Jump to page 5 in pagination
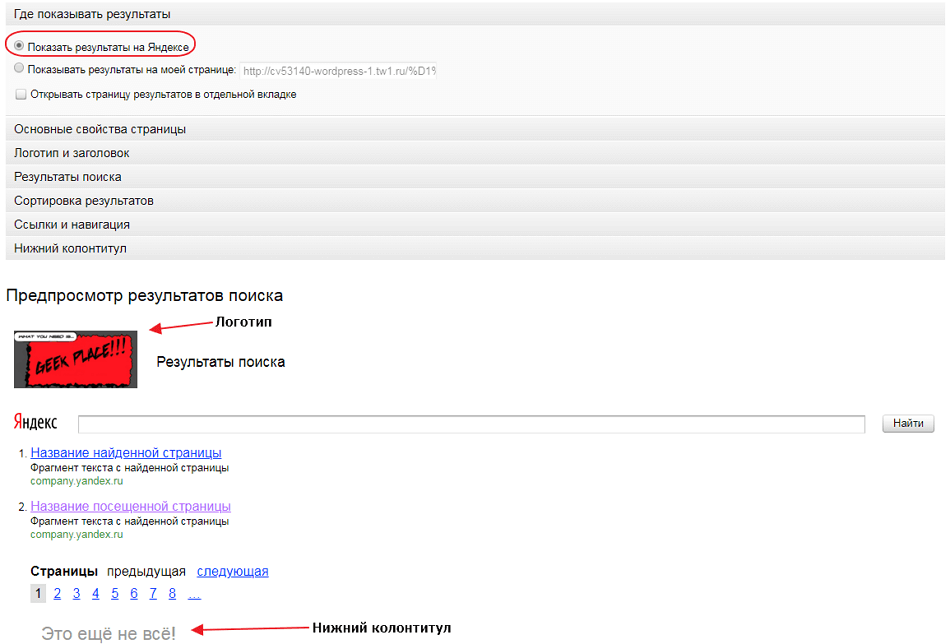 [x=115, y=594]
